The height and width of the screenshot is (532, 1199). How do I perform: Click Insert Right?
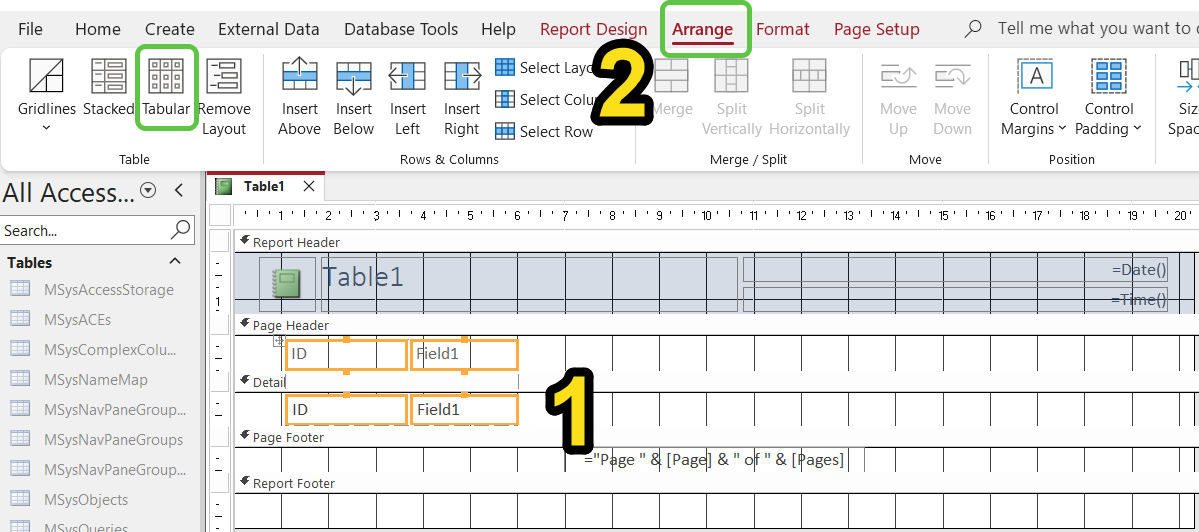coord(462,96)
